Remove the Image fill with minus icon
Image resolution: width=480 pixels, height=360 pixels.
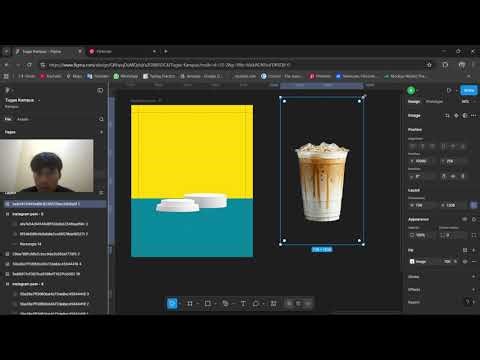(x=474, y=262)
